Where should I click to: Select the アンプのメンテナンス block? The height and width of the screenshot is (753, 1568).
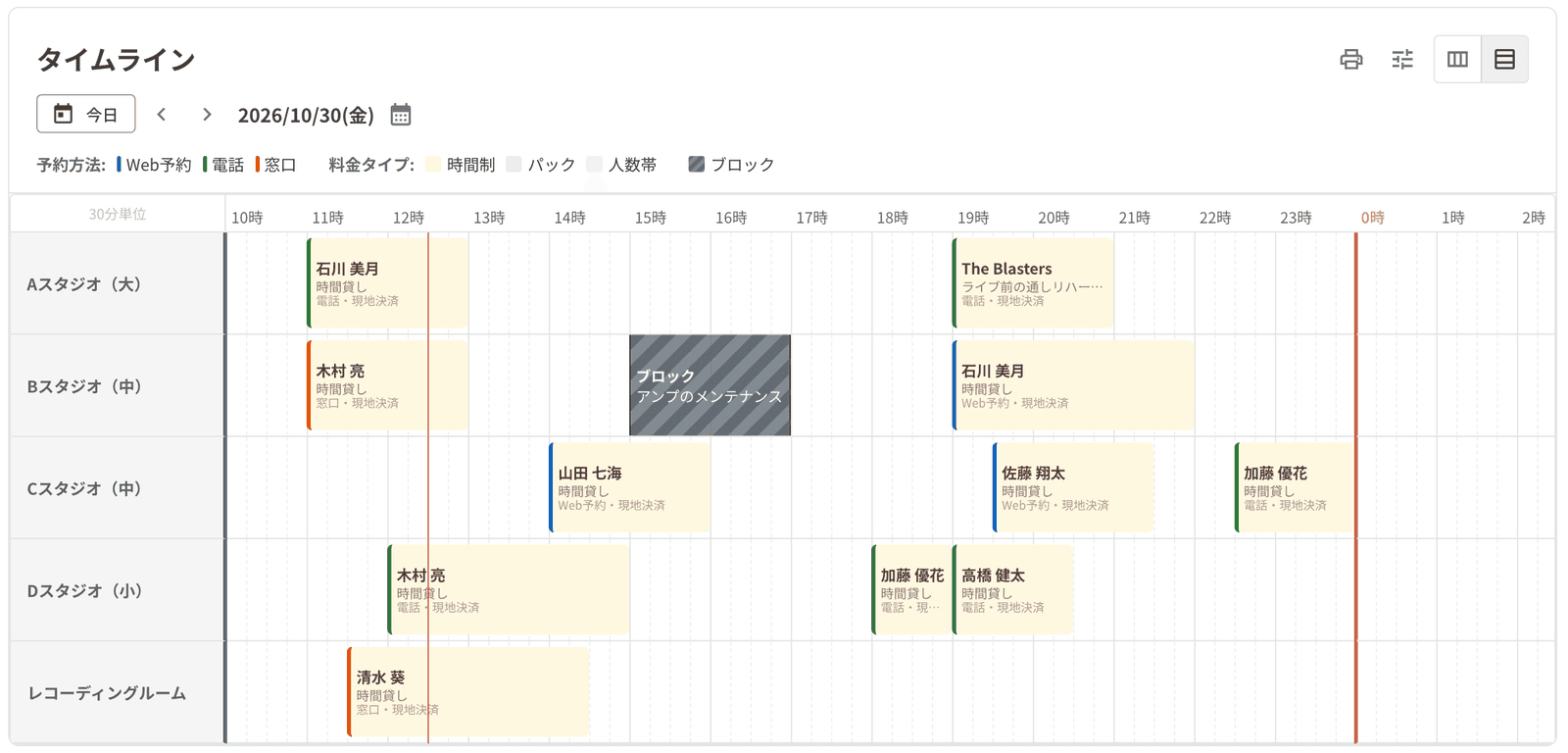pos(710,385)
